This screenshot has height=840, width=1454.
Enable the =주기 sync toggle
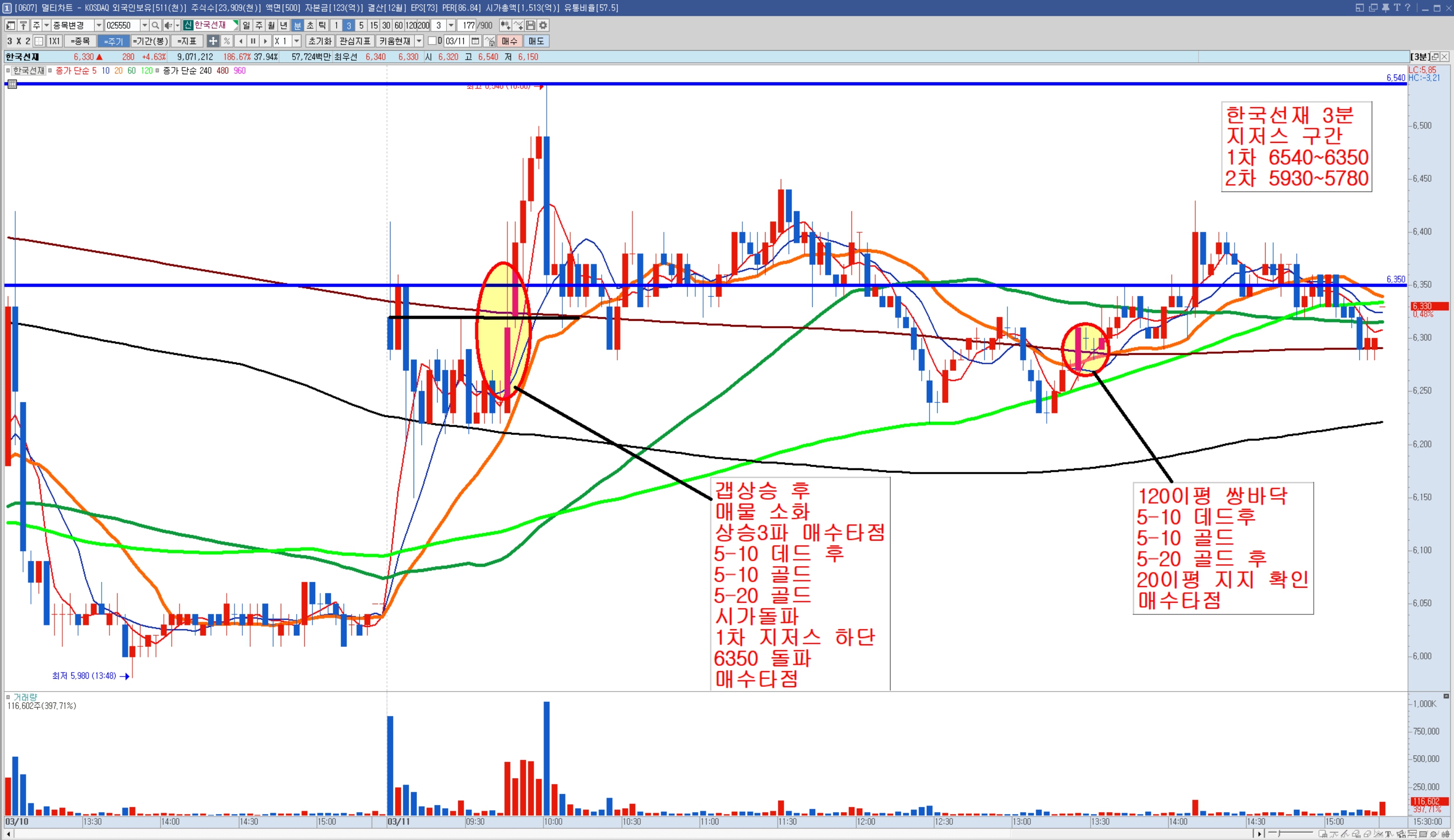(113, 41)
